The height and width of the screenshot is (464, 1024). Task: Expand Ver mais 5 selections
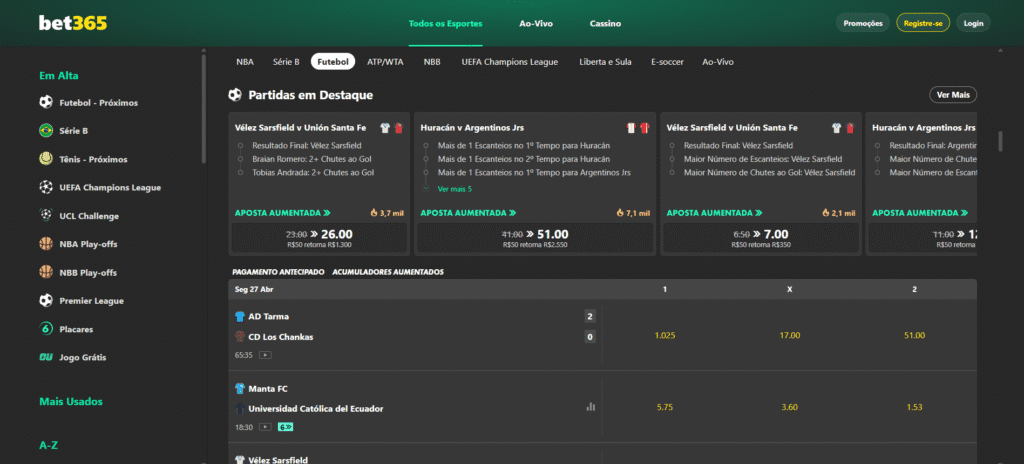pyautogui.click(x=455, y=189)
